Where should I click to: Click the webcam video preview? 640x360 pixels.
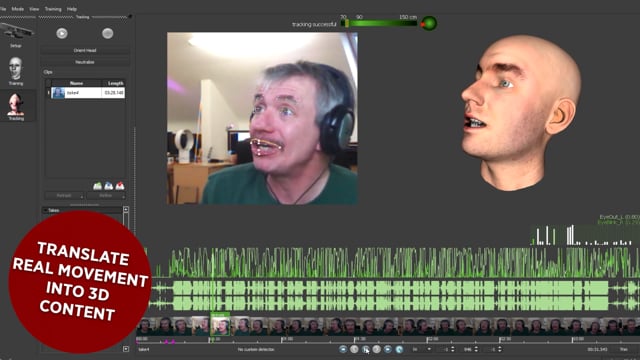[x=262, y=118]
